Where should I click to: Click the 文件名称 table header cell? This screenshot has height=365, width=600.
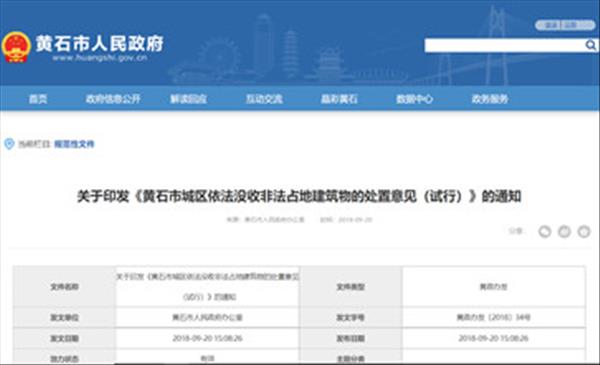coord(65,287)
